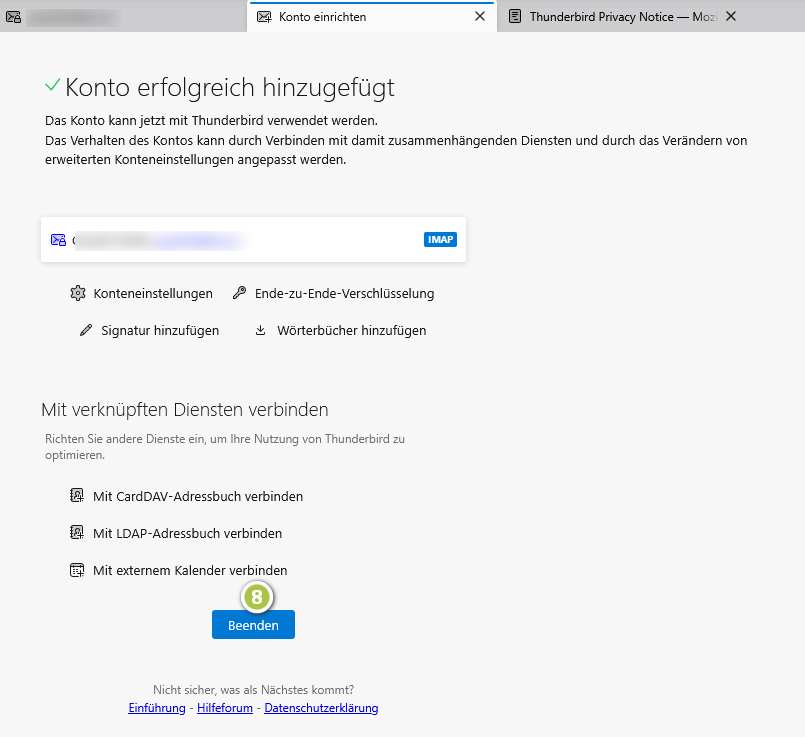The width and height of the screenshot is (805, 737).
Task: Click the document icon on the Privacy Notice tab
Action: coord(515,16)
